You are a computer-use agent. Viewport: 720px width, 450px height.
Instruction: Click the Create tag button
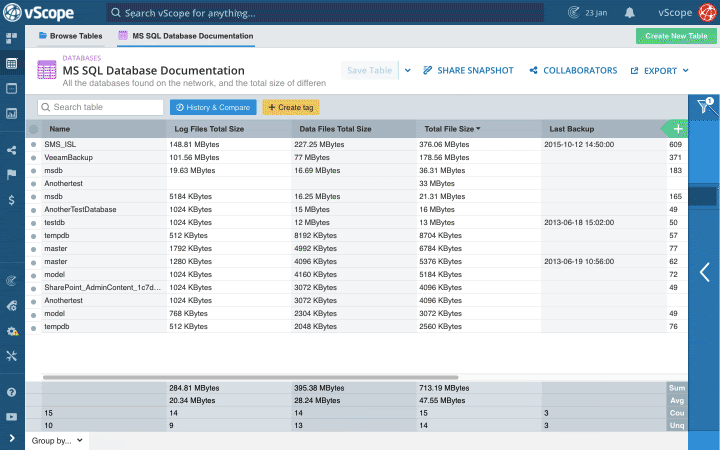click(291, 107)
